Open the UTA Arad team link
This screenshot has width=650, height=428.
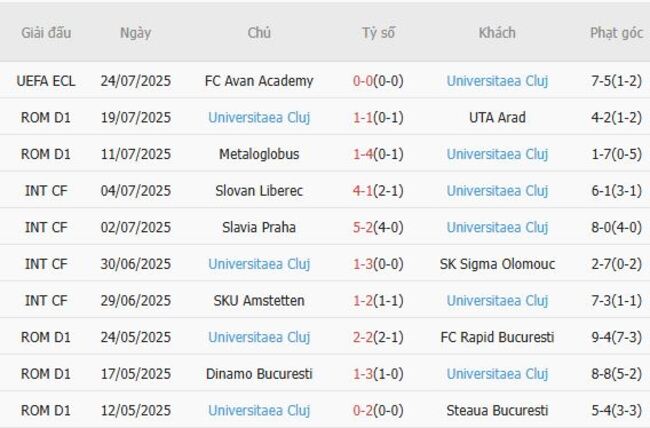click(x=497, y=117)
